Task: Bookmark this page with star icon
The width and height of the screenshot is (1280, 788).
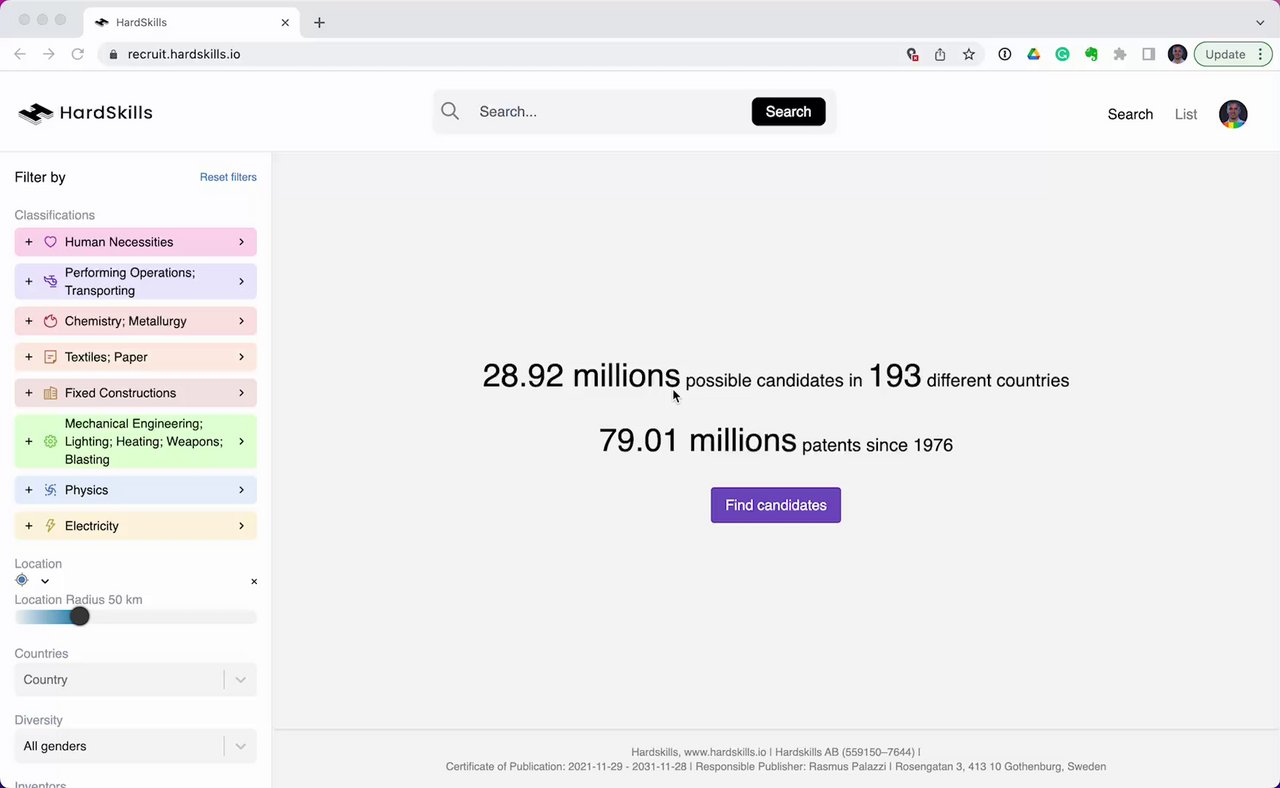Action: [x=968, y=55]
